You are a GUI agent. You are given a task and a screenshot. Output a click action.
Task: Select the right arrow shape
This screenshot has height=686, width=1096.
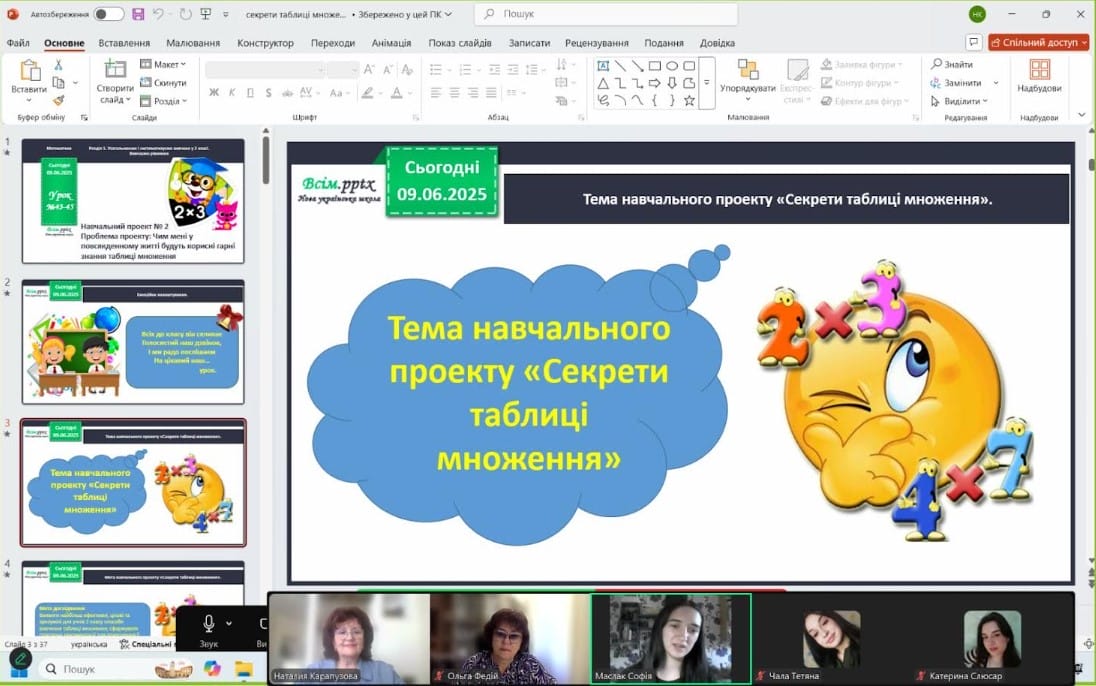point(655,83)
